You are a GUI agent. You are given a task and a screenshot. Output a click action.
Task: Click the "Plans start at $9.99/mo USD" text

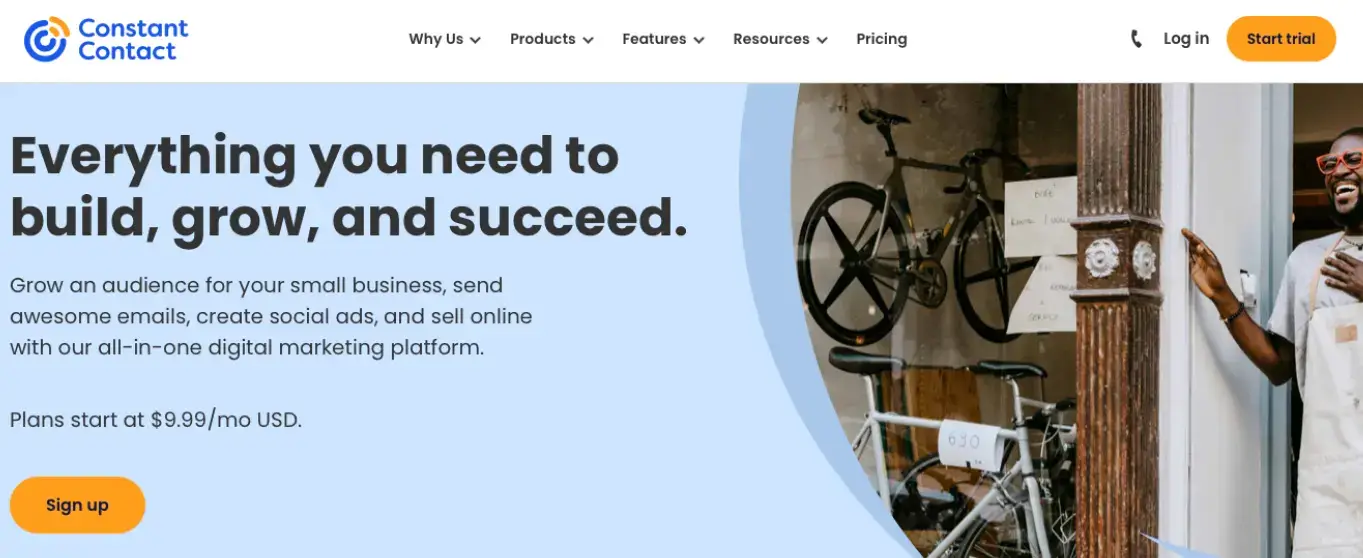click(x=156, y=419)
